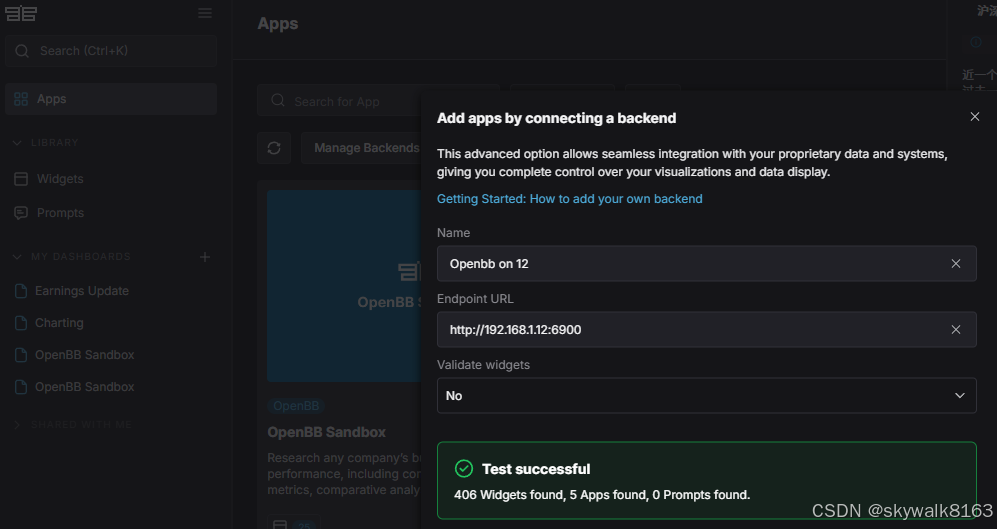The image size is (997, 529).
Task: Click the Test successful check icon
Action: coord(464,469)
